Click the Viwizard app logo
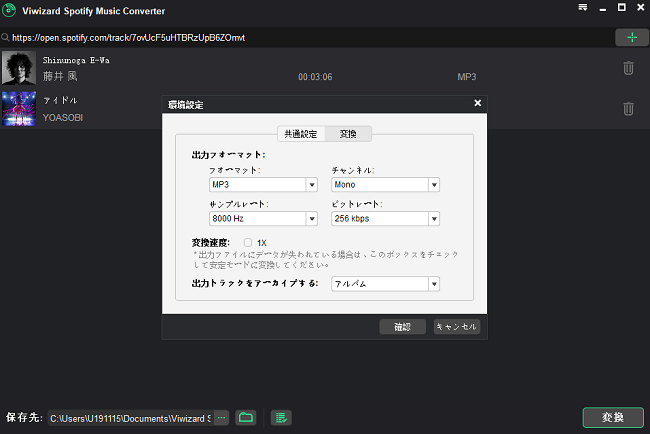This screenshot has height=434, width=650. 9,10
